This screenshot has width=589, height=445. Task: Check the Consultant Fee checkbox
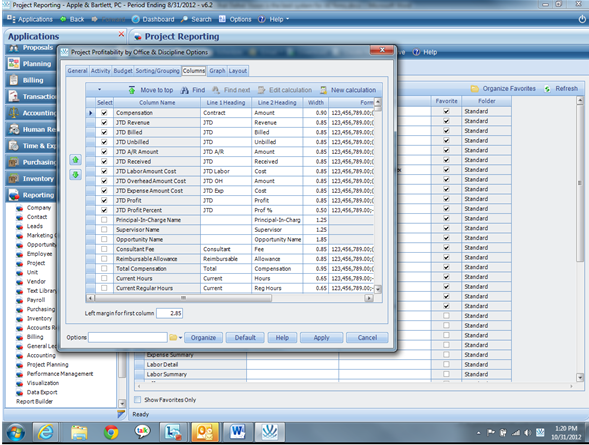[104, 249]
